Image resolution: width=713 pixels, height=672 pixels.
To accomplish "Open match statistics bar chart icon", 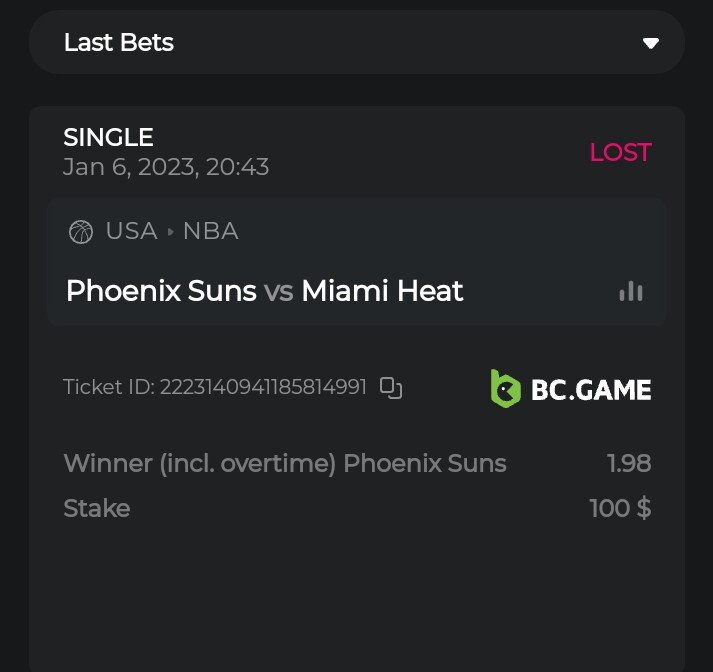I will 631,291.
